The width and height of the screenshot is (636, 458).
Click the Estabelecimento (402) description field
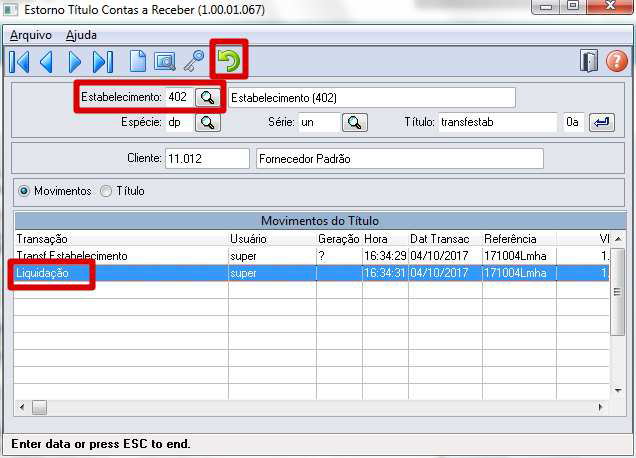point(372,98)
